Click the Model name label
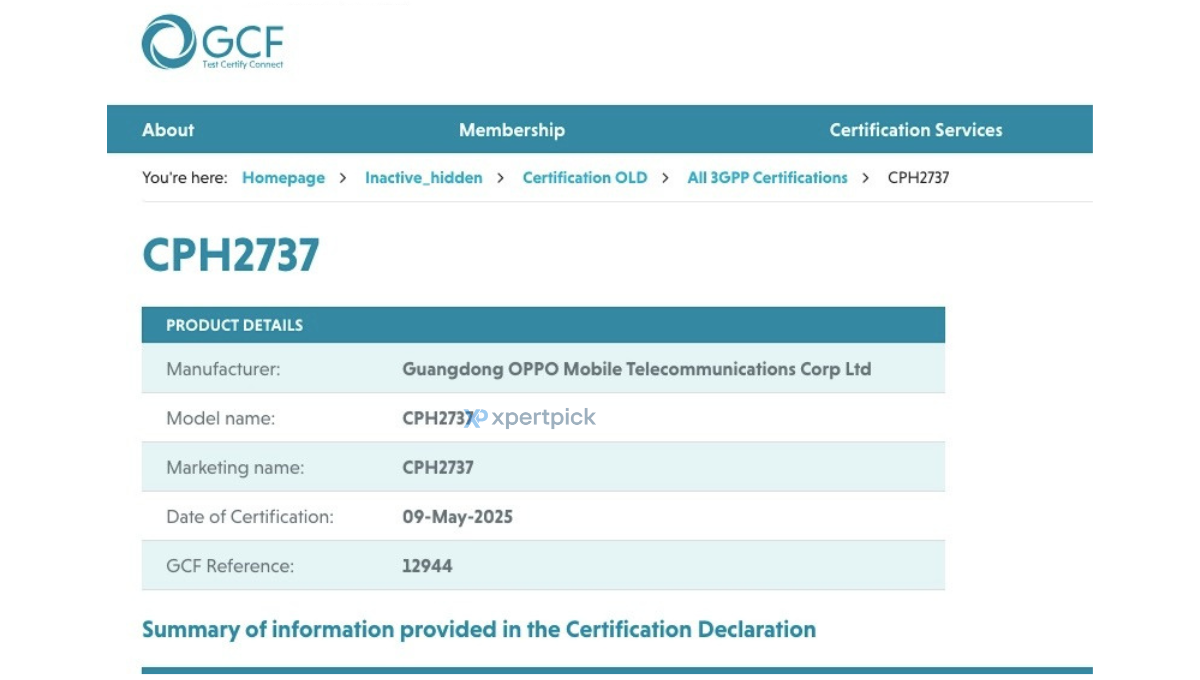The image size is (1200, 680). coord(220,418)
